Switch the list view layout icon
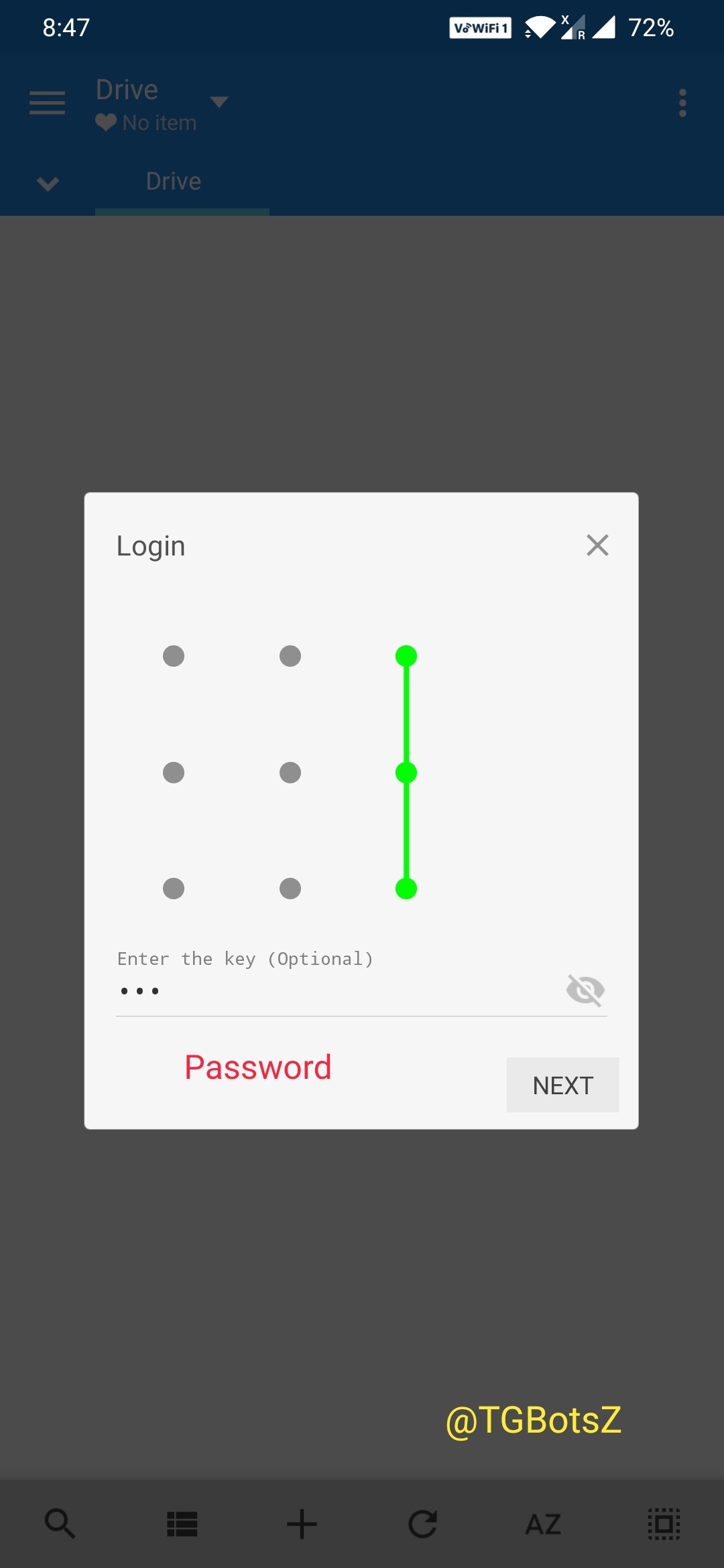Screen dimensions: 724x1568 182,1524
